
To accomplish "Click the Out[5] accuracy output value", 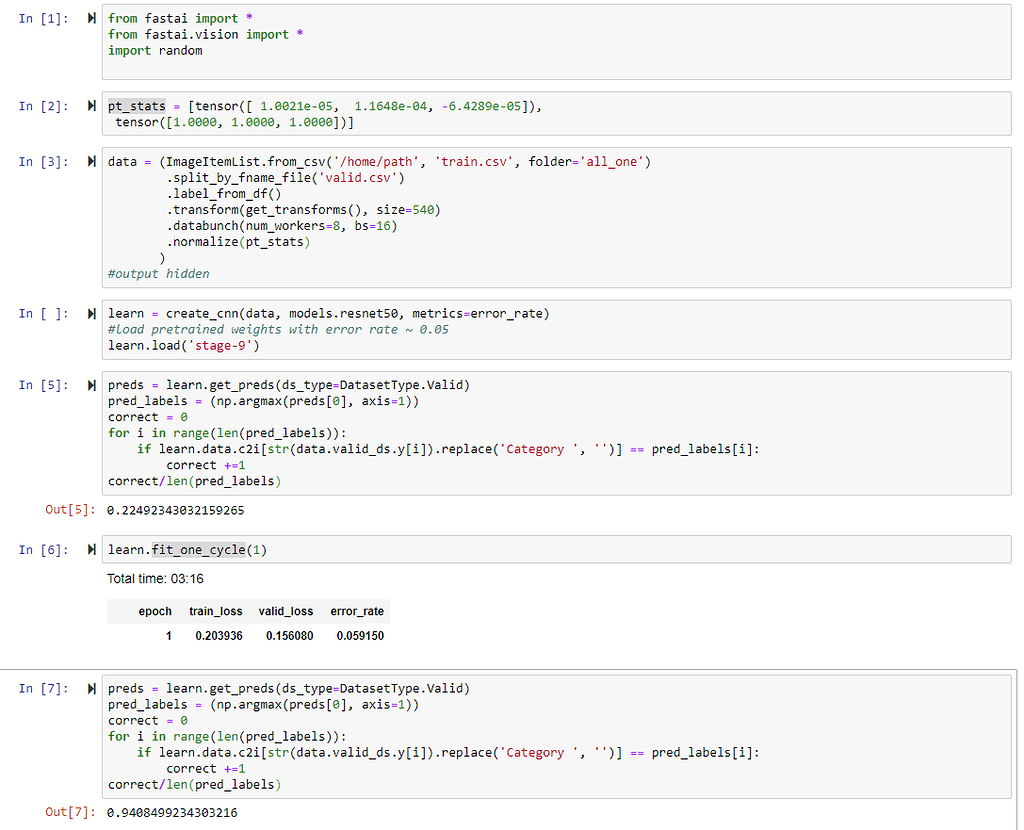I will coord(176,508).
